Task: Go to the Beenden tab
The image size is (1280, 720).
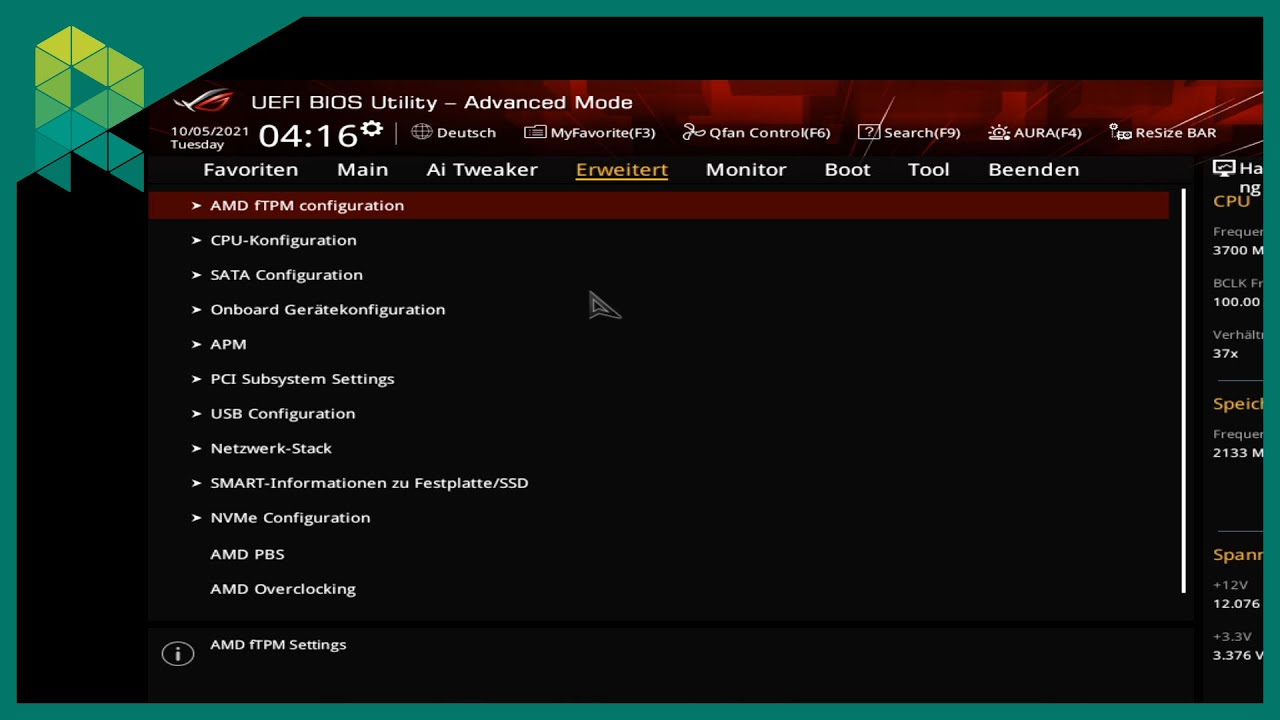Action: coord(1034,169)
